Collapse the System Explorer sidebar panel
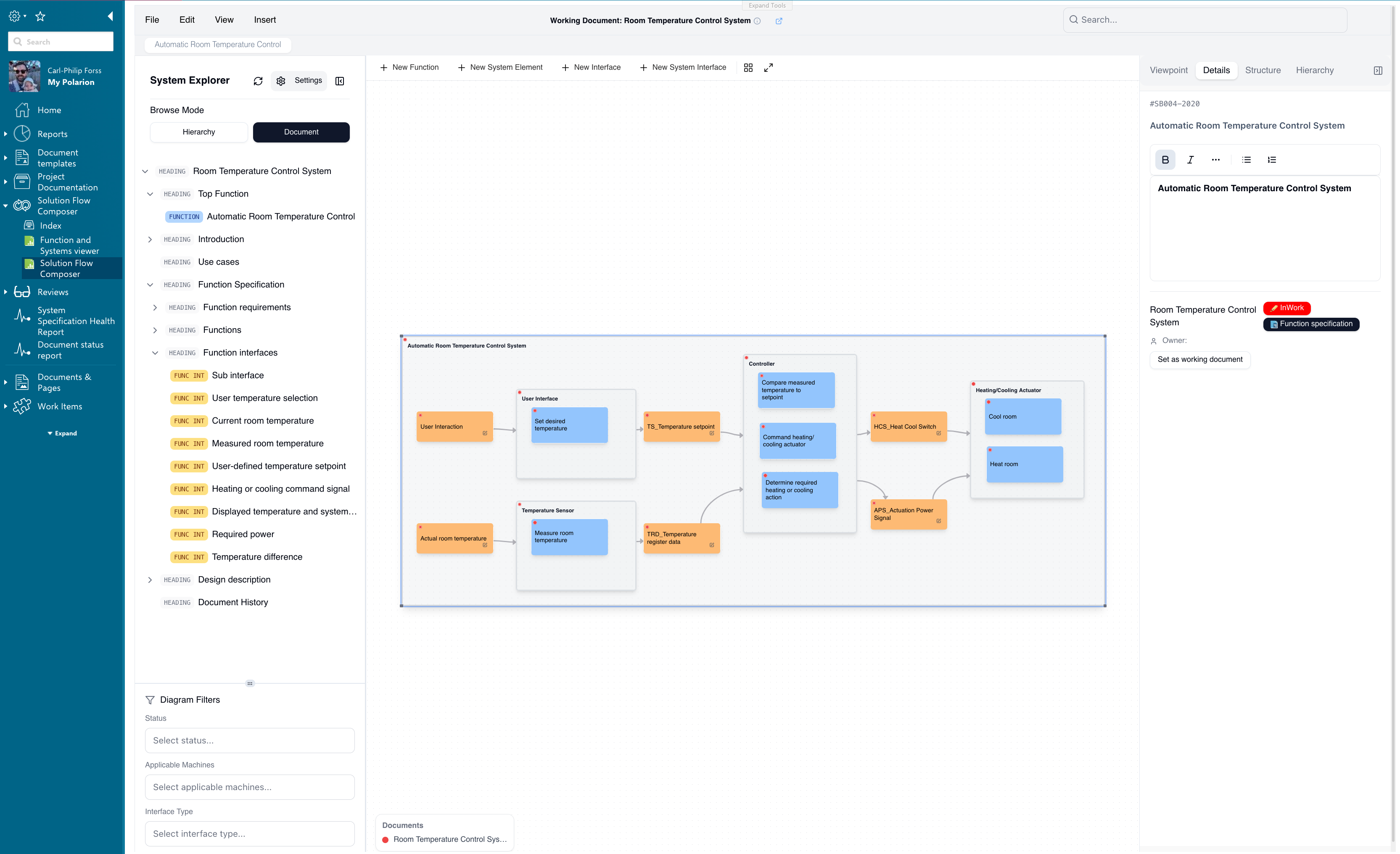Viewport: 1400px width, 854px height. pos(339,81)
